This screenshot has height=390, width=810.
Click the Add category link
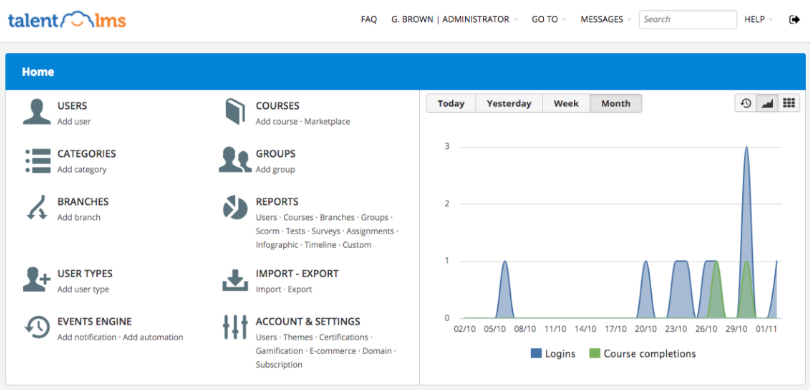[82, 169]
